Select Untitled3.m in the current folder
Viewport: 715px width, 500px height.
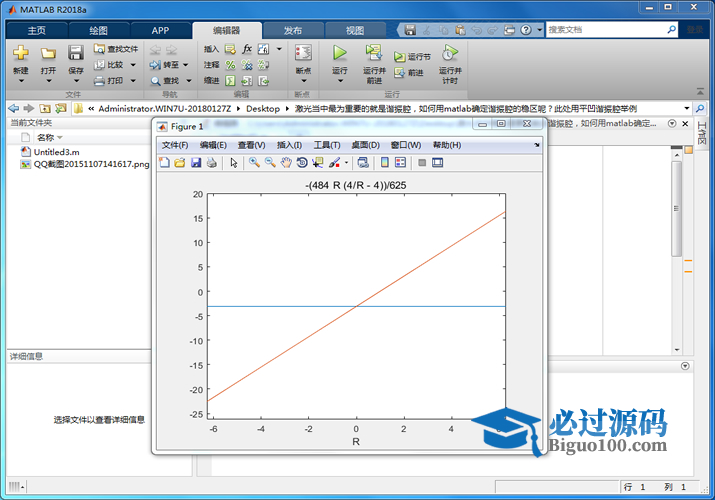(56, 152)
